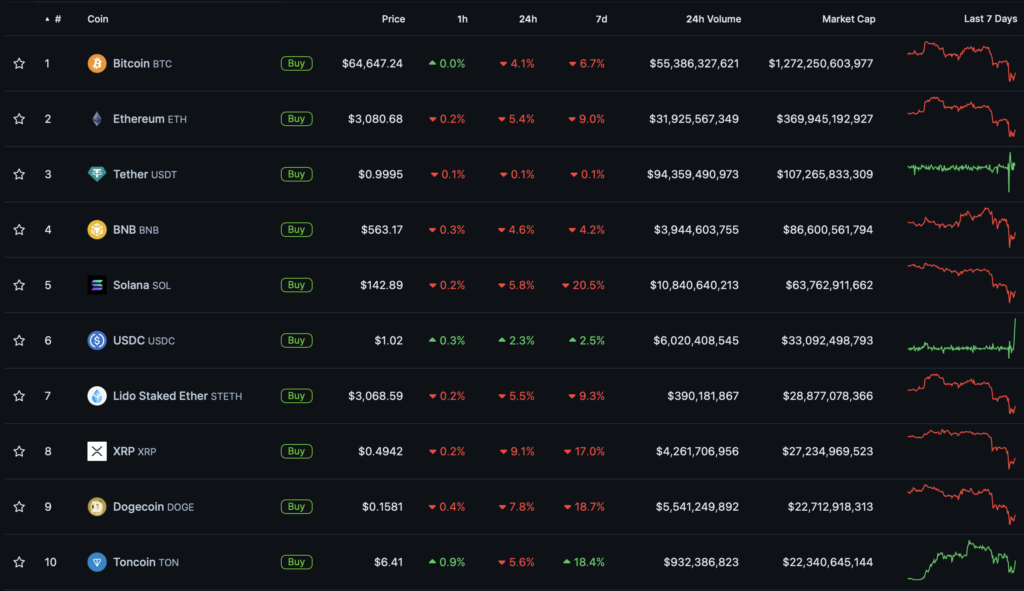The width and height of the screenshot is (1024, 591).
Task: Click the Price column header
Action: point(393,19)
